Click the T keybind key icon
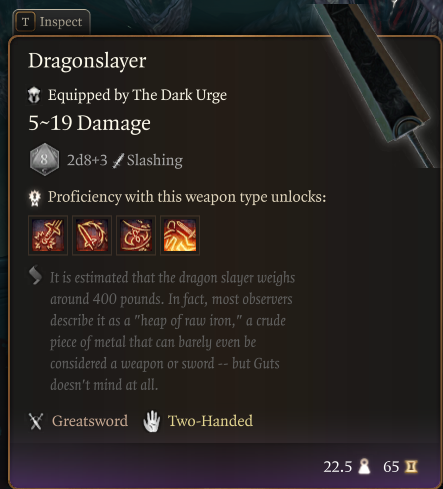The image size is (443, 489). [x=25, y=22]
